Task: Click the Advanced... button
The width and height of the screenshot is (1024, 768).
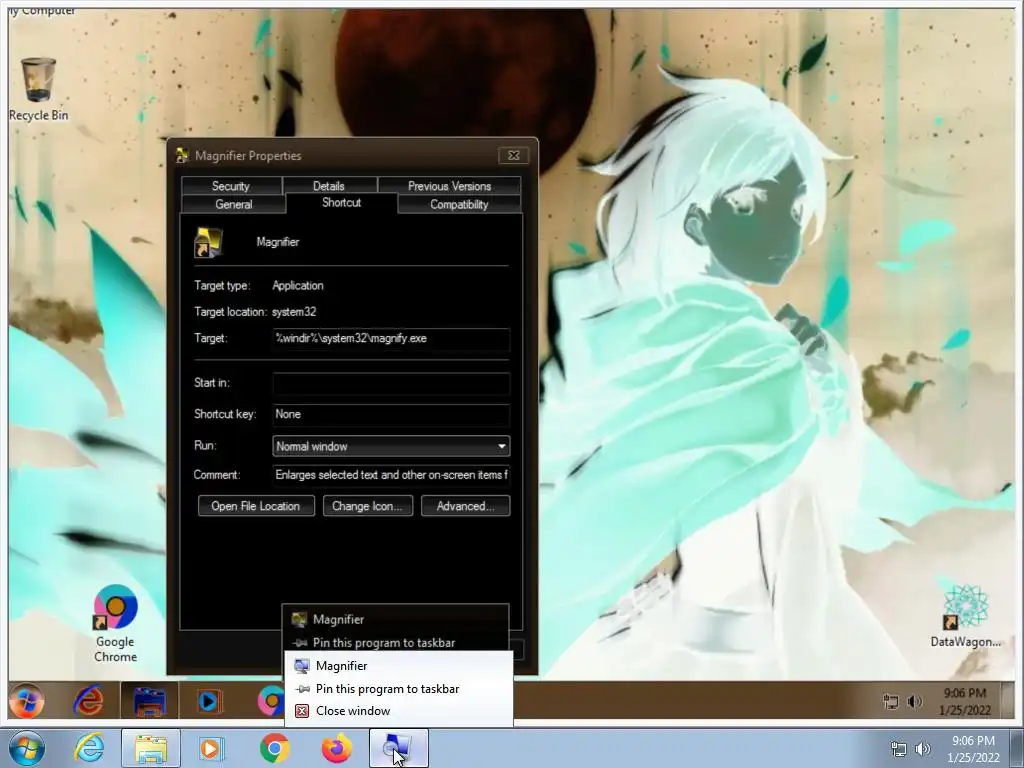Action: [466, 506]
